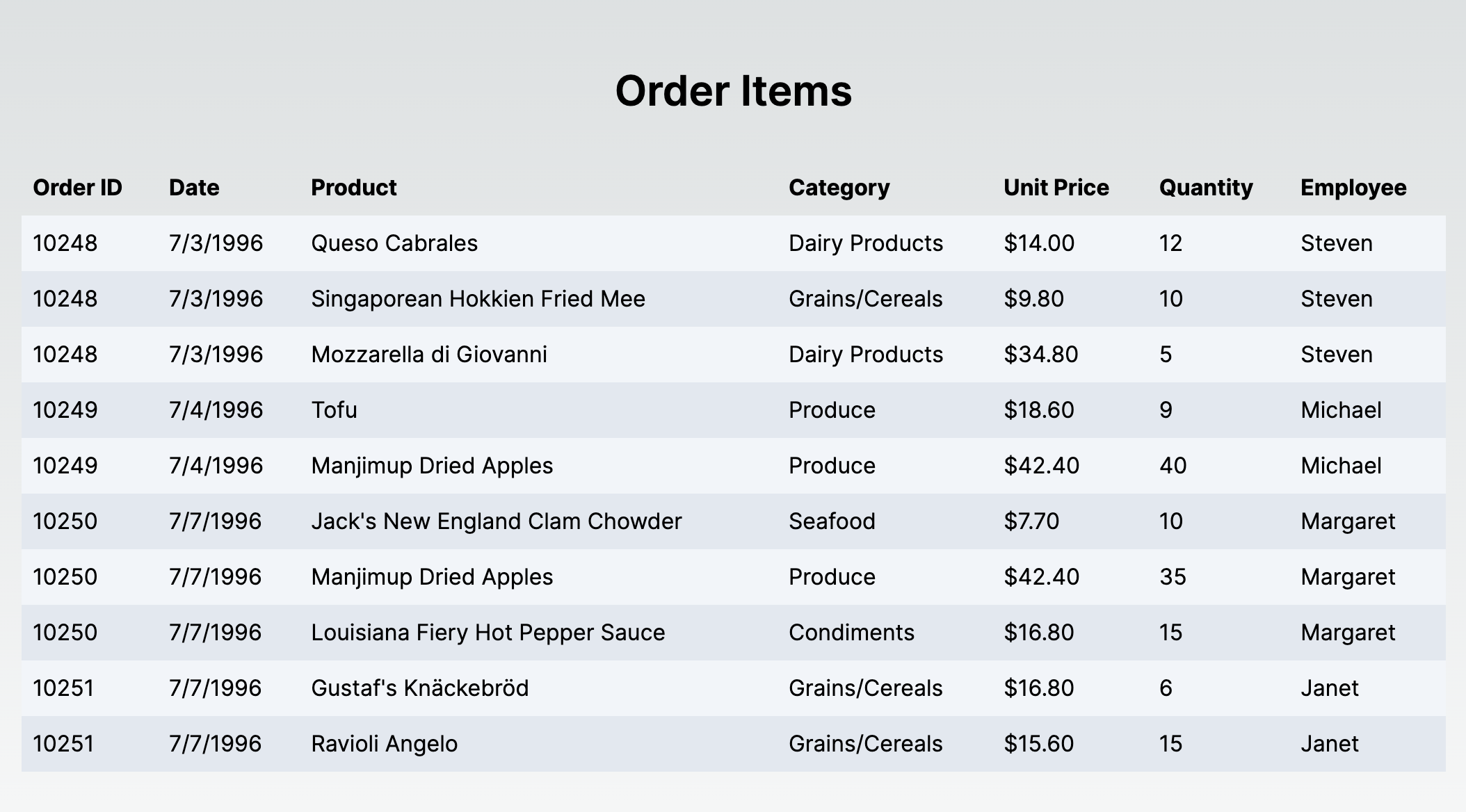Select the Category column header
Image resolution: width=1466 pixels, height=812 pixels.
[839, 188]
